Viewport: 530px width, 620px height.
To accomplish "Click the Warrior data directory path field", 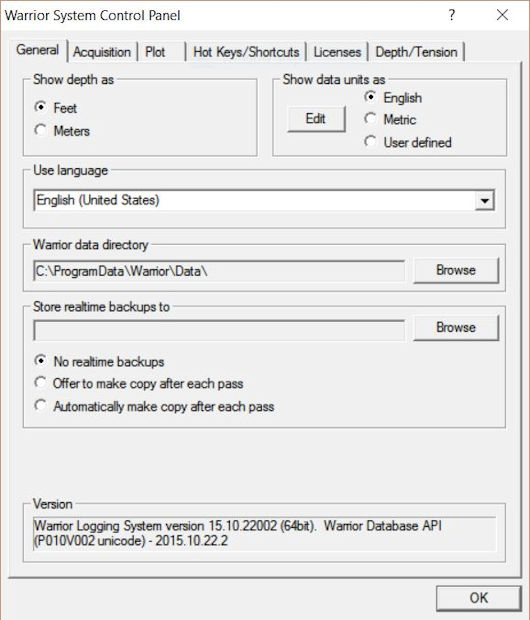I will click(x=219, y=271).
